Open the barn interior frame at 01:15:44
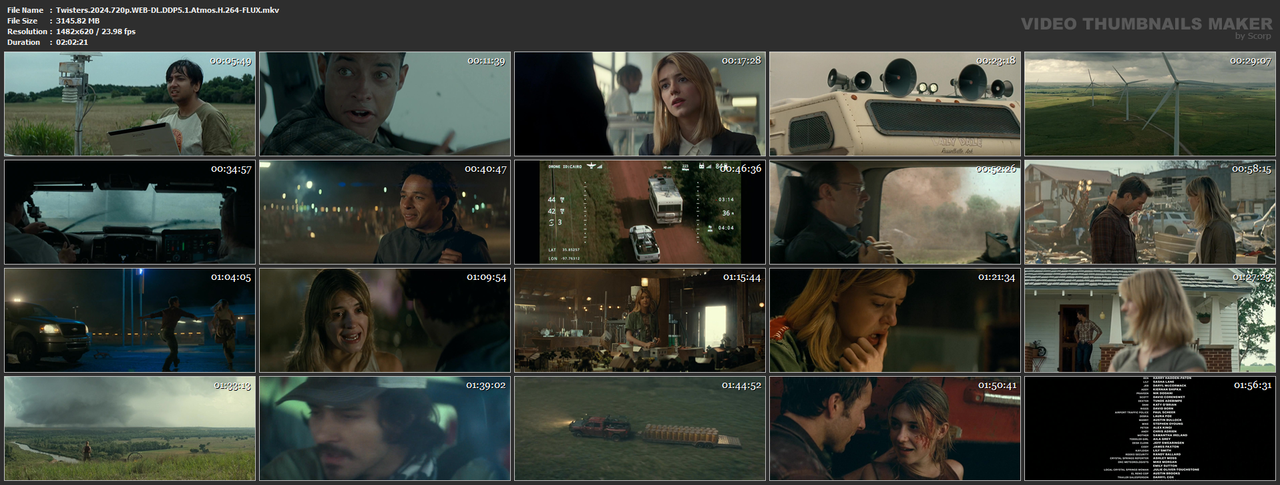 pos(640,320)
